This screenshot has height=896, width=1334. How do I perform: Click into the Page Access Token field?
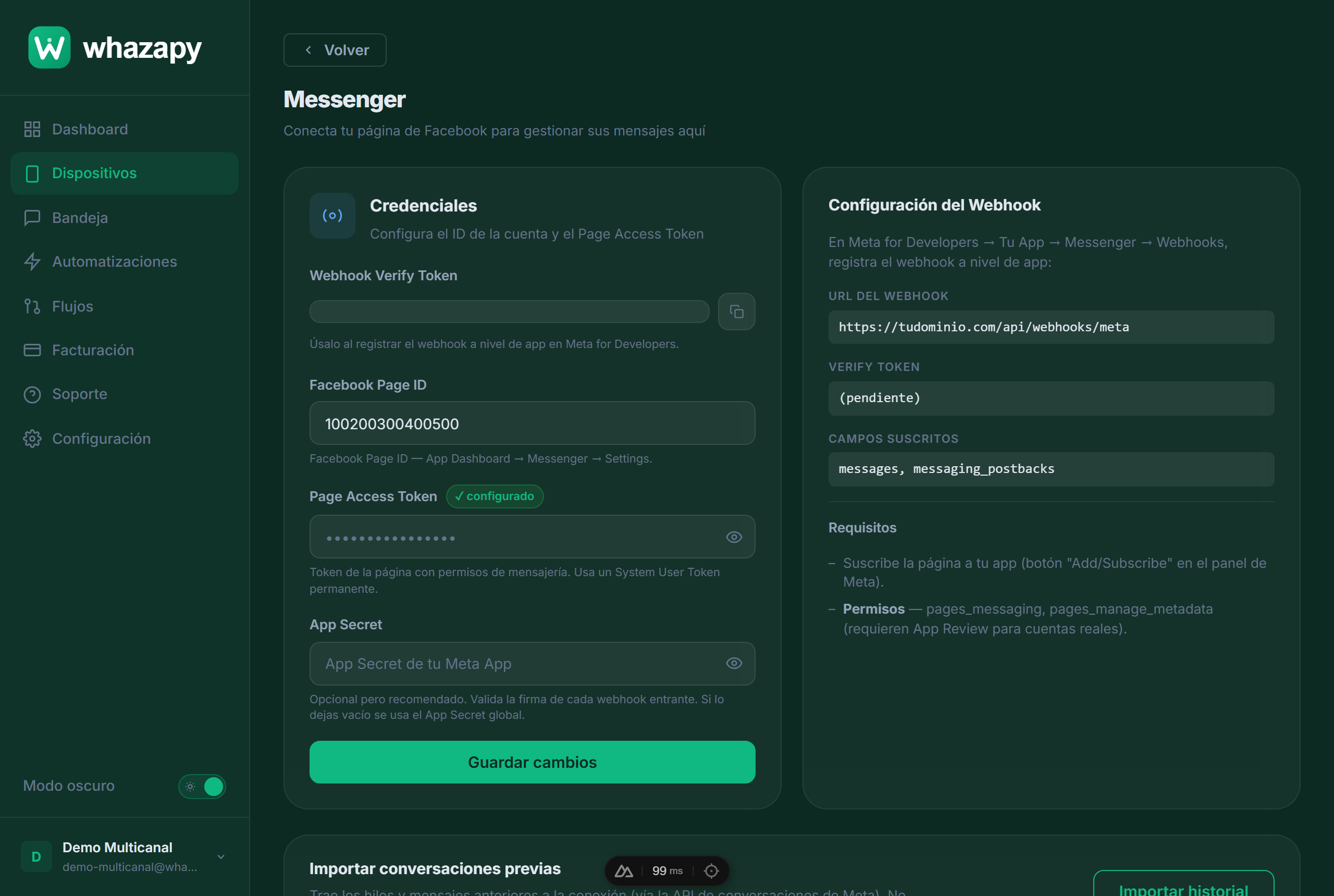click(532, 537)
